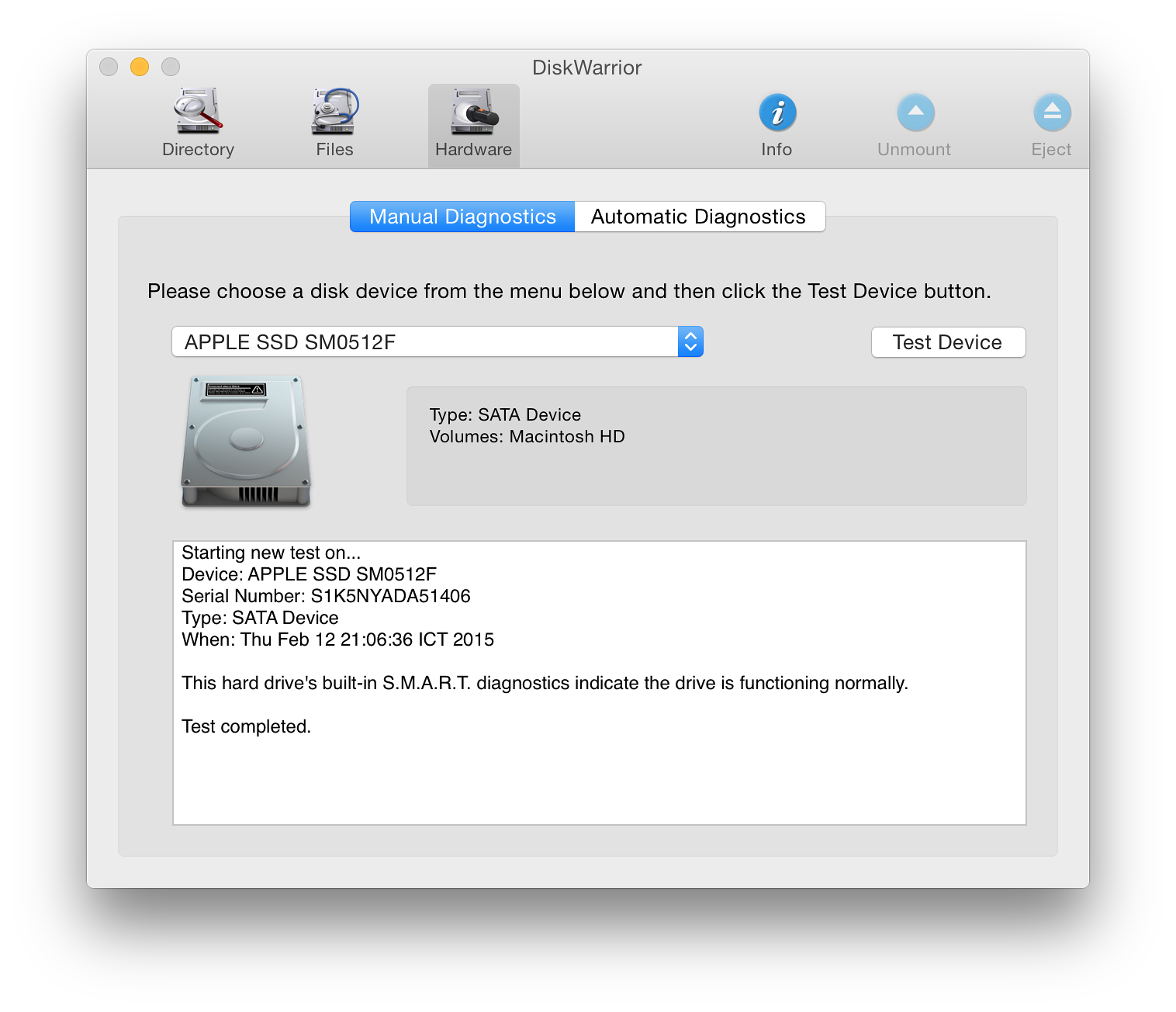Click the 'When: Thu Feb 12' timestamp line
The height and width of the screenshot is (1012, 1176).
[337, 639]
